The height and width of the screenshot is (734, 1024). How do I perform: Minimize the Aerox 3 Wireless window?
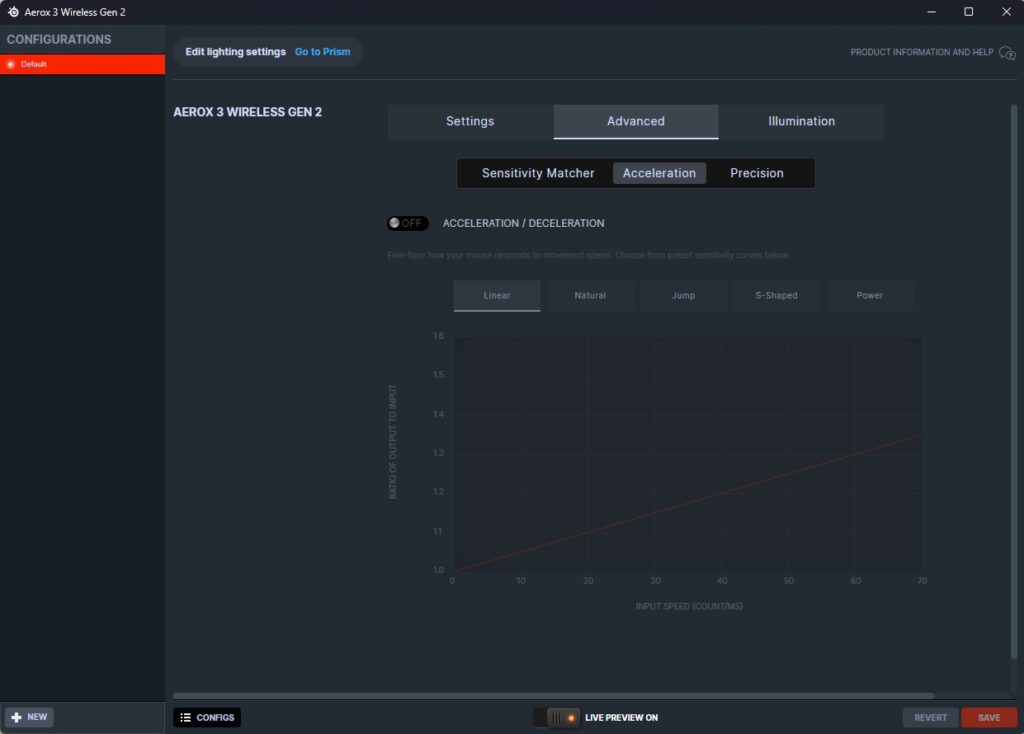(x=931, y=12)
